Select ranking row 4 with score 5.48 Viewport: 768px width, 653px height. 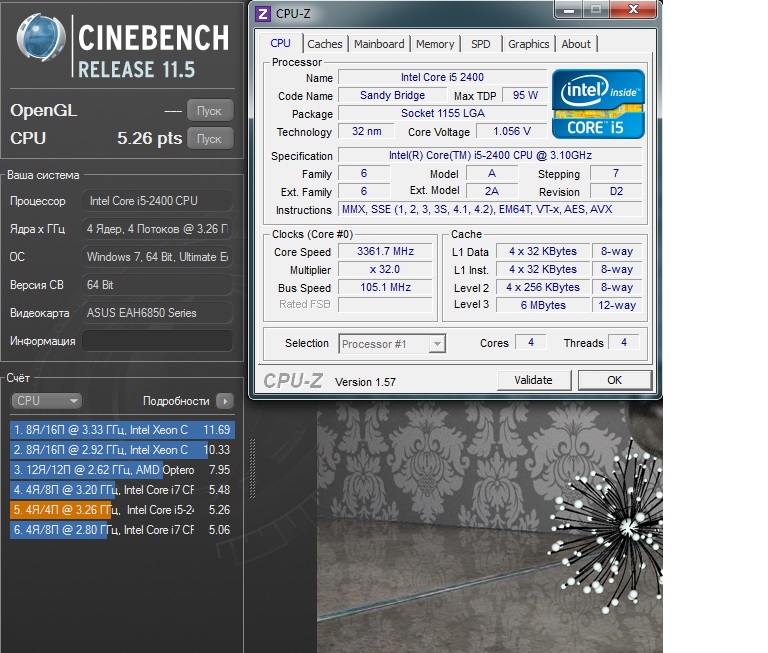tap(122, 490)
